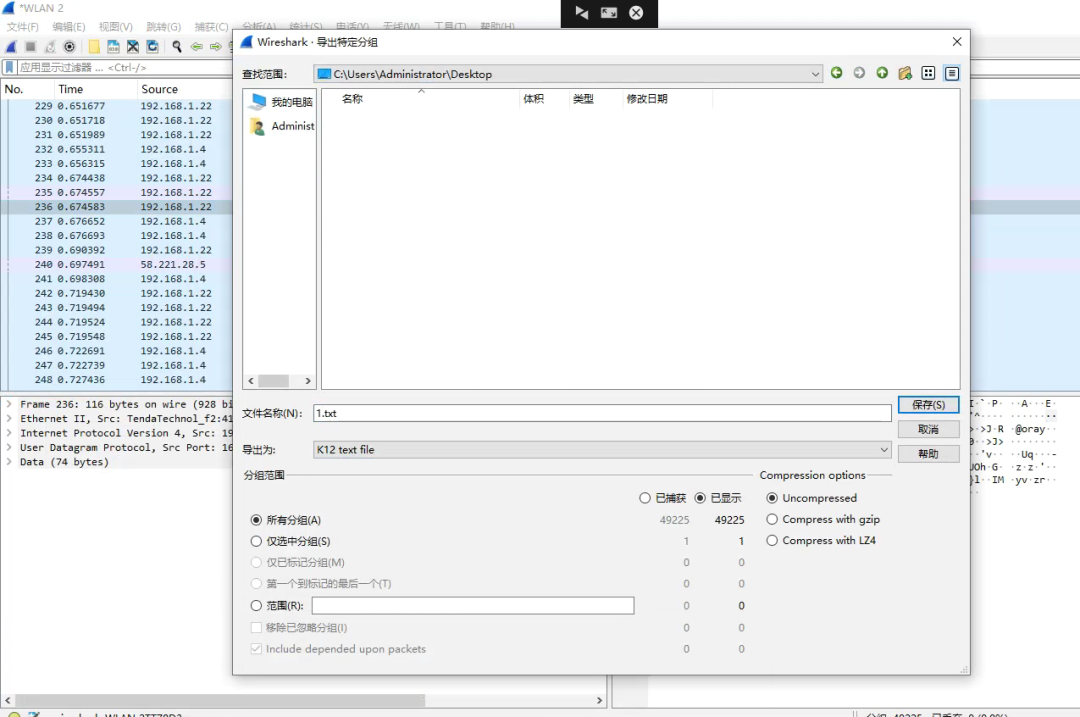This screenshot has height=717, width=1080.
Task: Click the overlay circled X icon at the top
Action: pos(636,13)
